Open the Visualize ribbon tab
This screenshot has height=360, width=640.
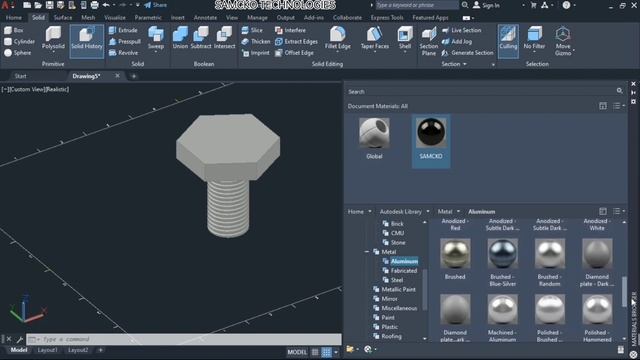click(115, 18)
